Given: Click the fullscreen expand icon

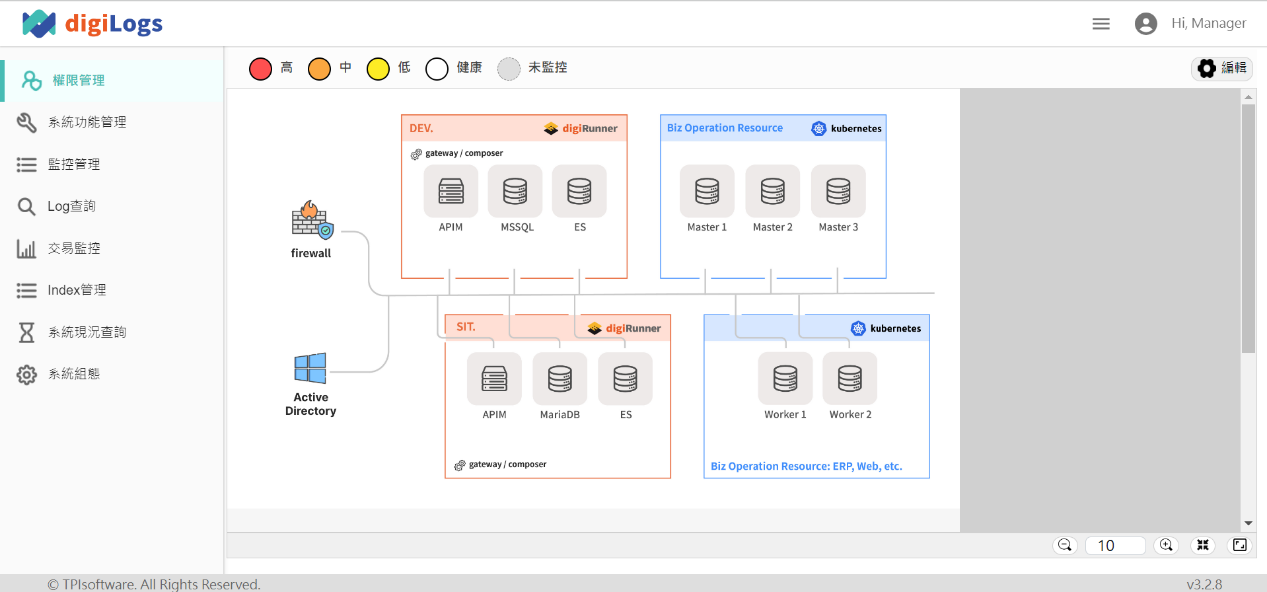Looking at the screenshot, I should (1240, 545).
